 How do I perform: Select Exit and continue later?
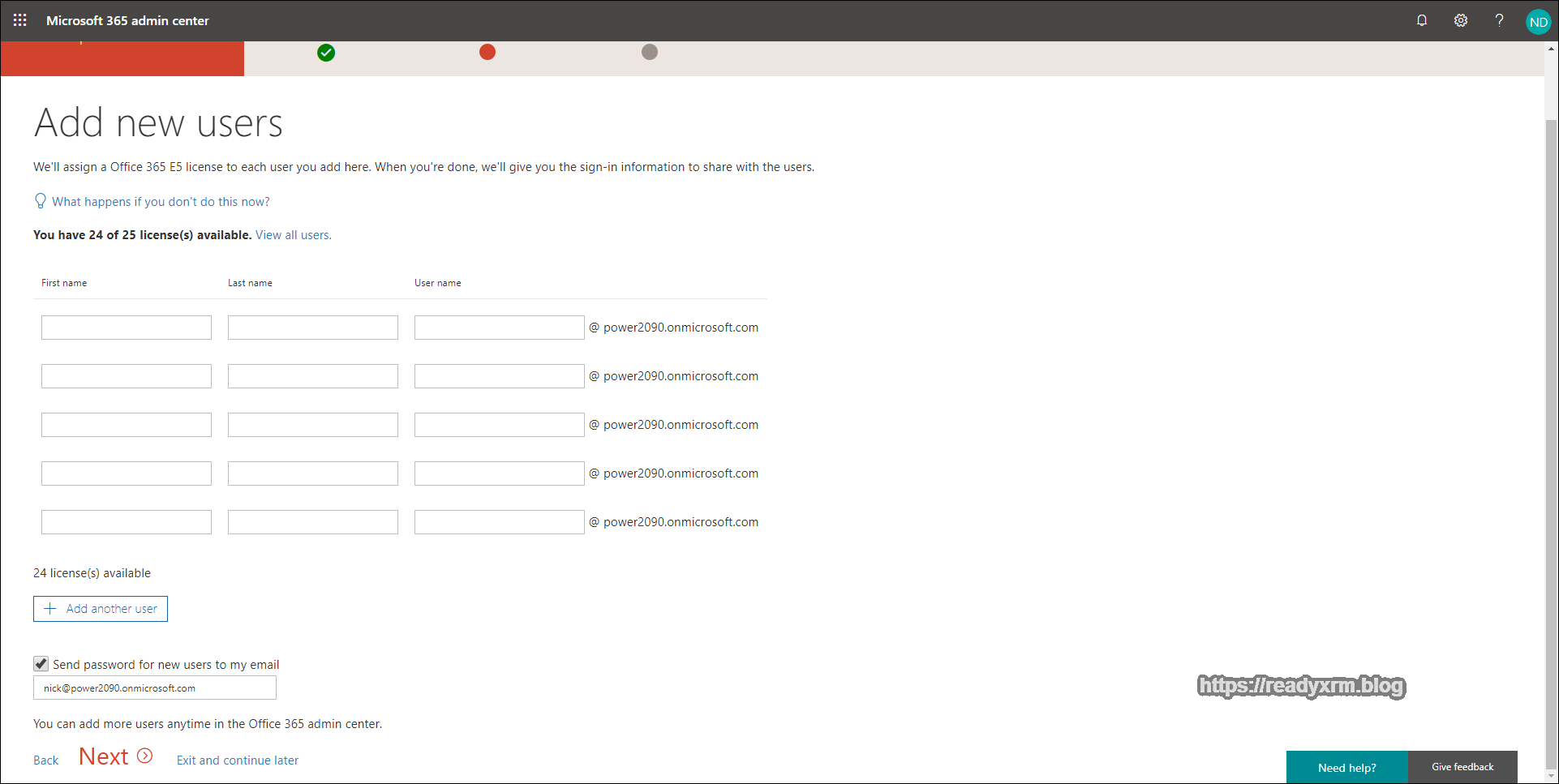click(x=238, y=760)
